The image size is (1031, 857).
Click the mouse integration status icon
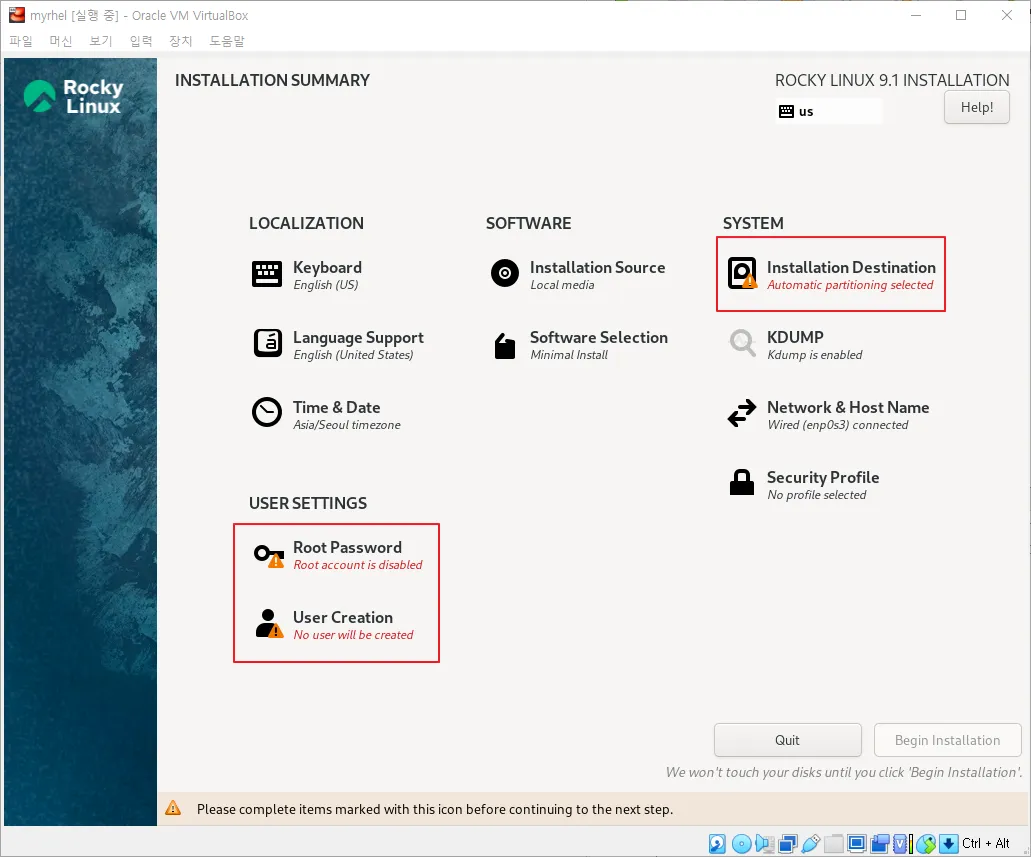coord(926,843)
